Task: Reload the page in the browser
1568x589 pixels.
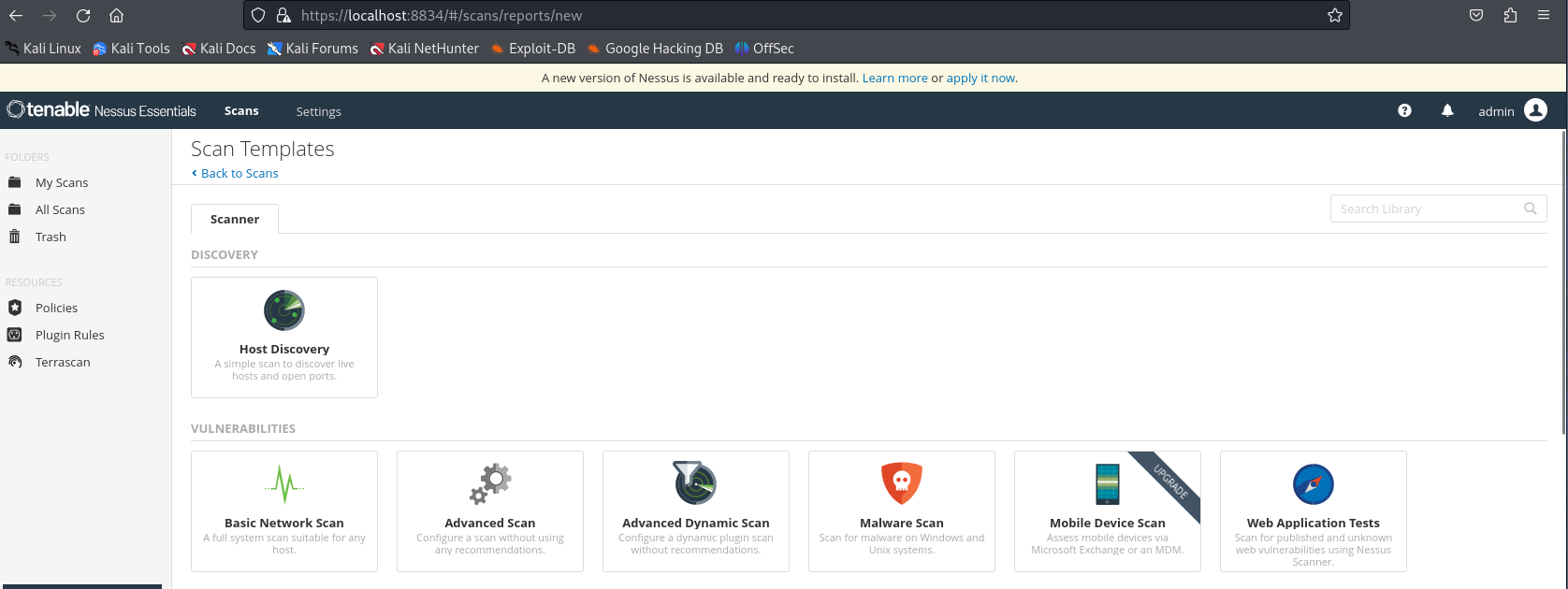Action: point(83,15)
